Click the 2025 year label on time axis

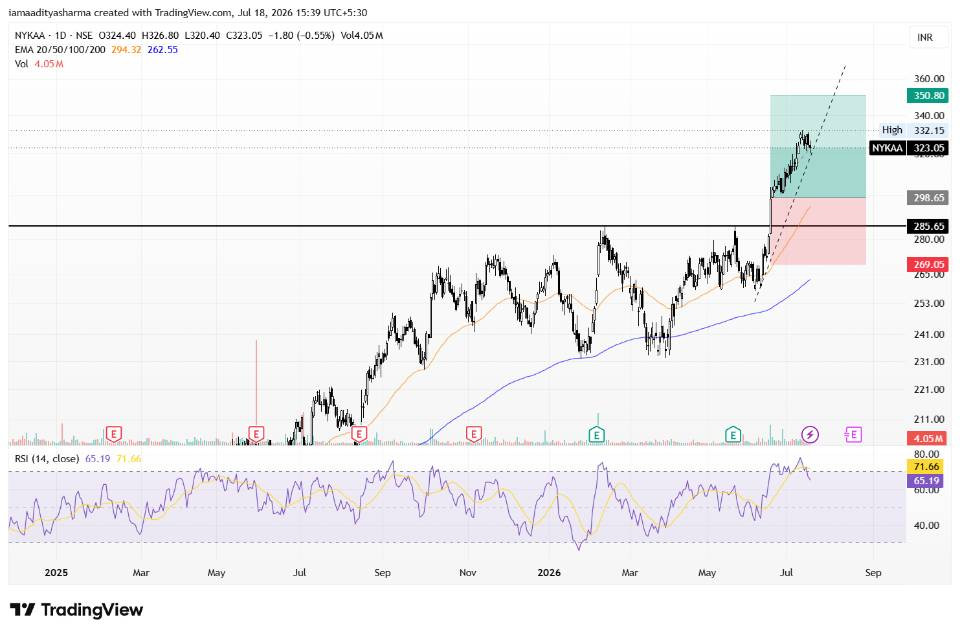point(56,573)
